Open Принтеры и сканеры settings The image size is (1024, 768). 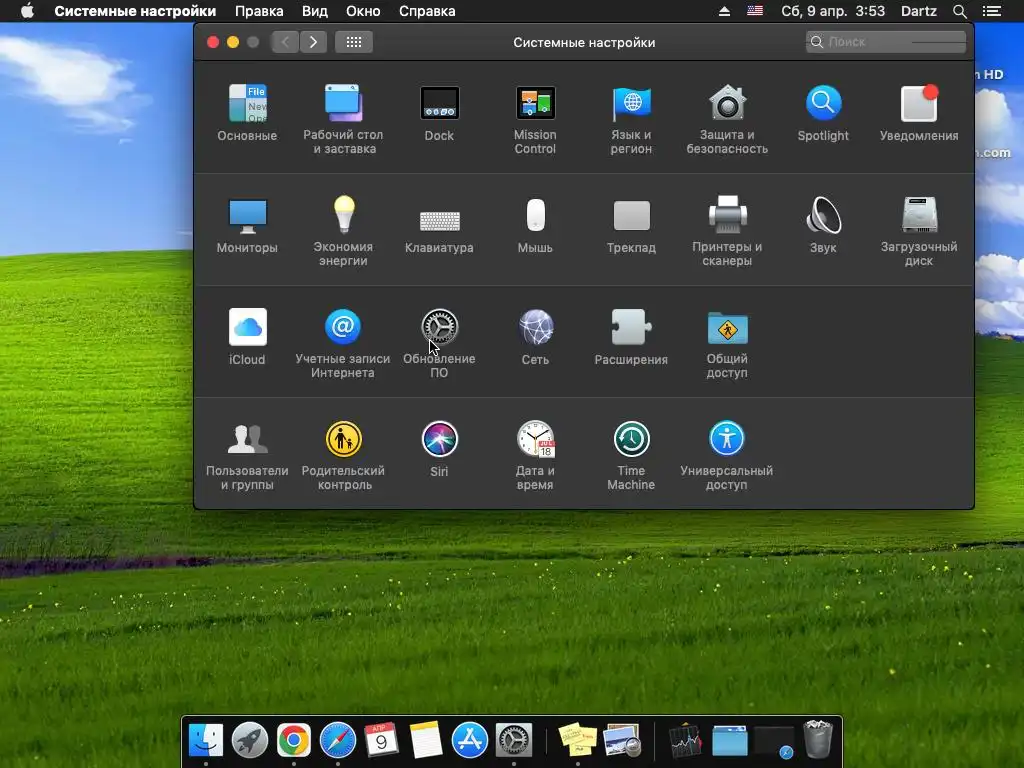click(727, 232)
